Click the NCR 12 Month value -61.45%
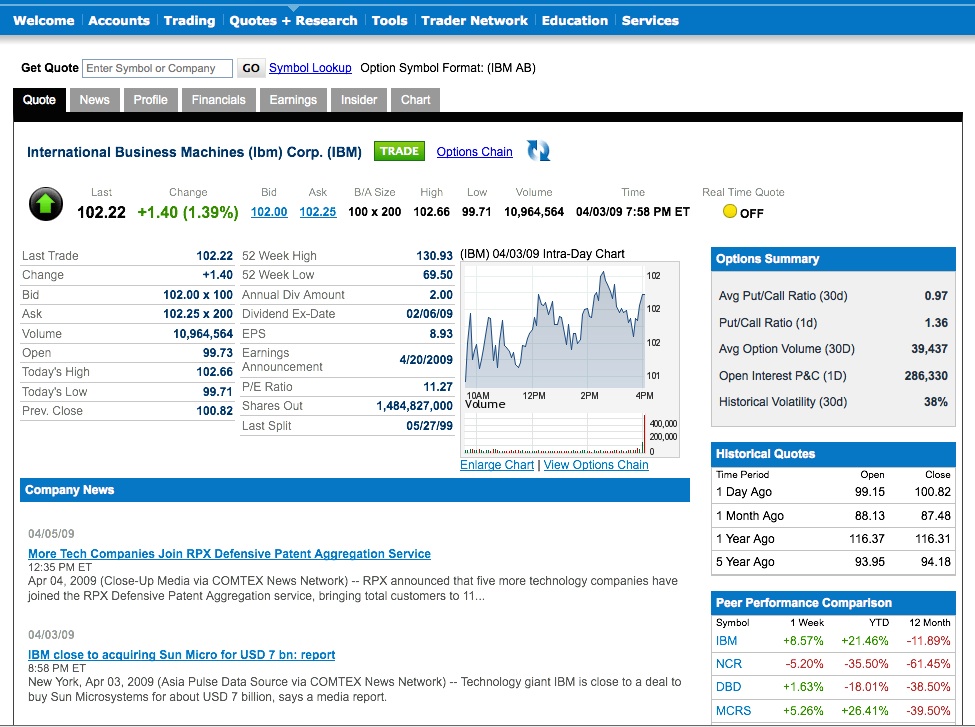The image size is (975, 727). pyautogui.click(x=928, y=664)
